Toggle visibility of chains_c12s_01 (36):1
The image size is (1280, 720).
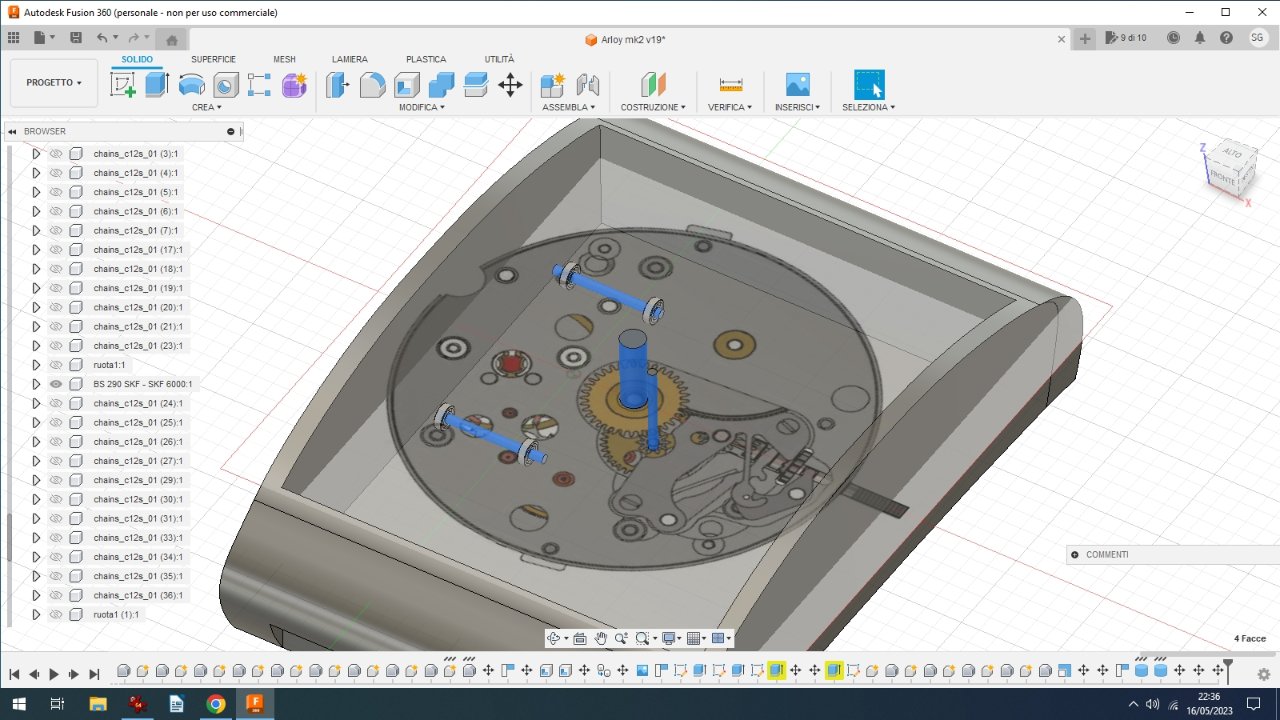[56, 595]
